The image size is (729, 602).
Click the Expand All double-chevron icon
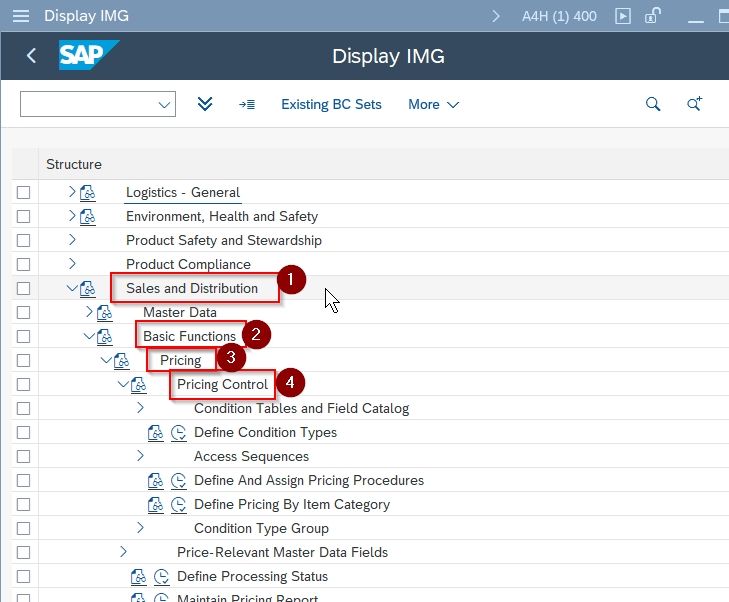pyautogui.click(x=205, y=104)
